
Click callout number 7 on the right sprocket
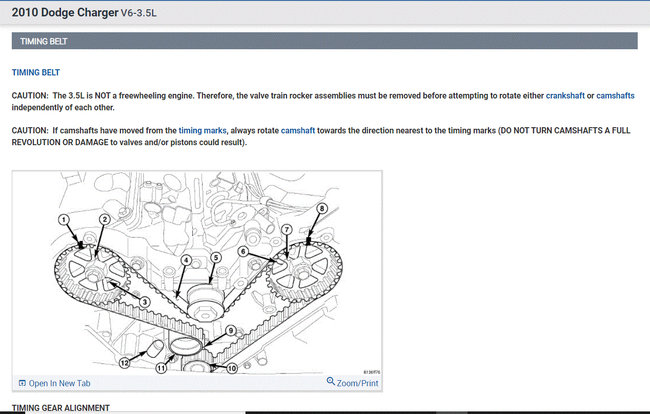(x=286, y=230)
